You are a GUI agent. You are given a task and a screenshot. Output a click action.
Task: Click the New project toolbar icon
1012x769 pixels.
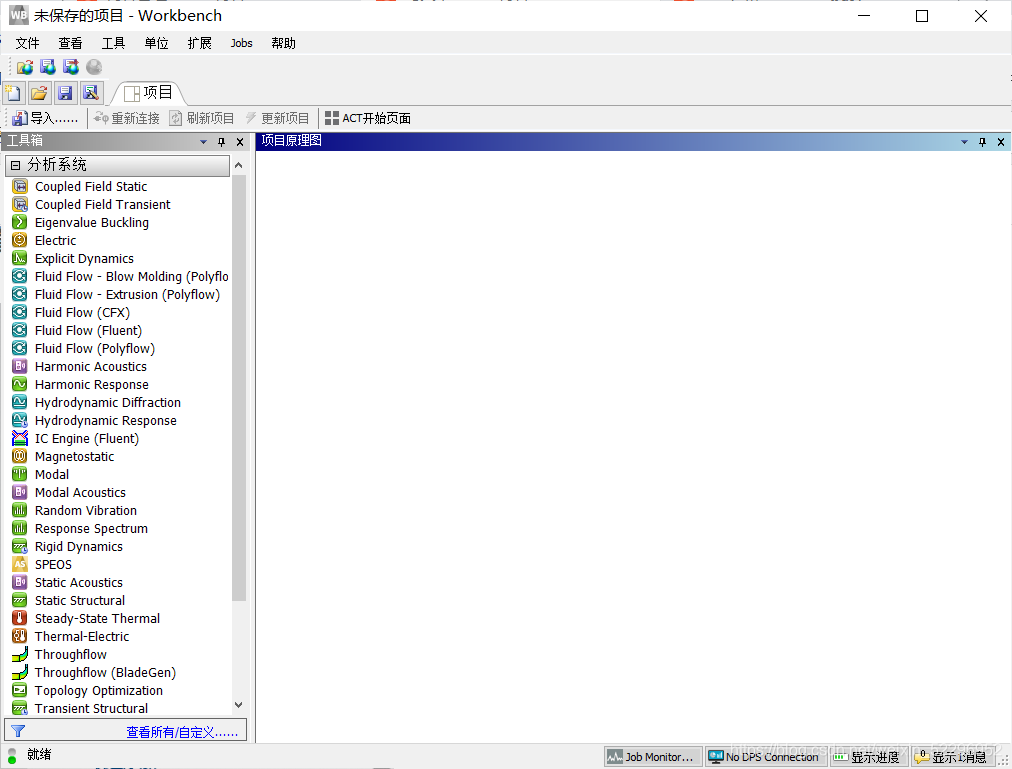coord(13,93)
